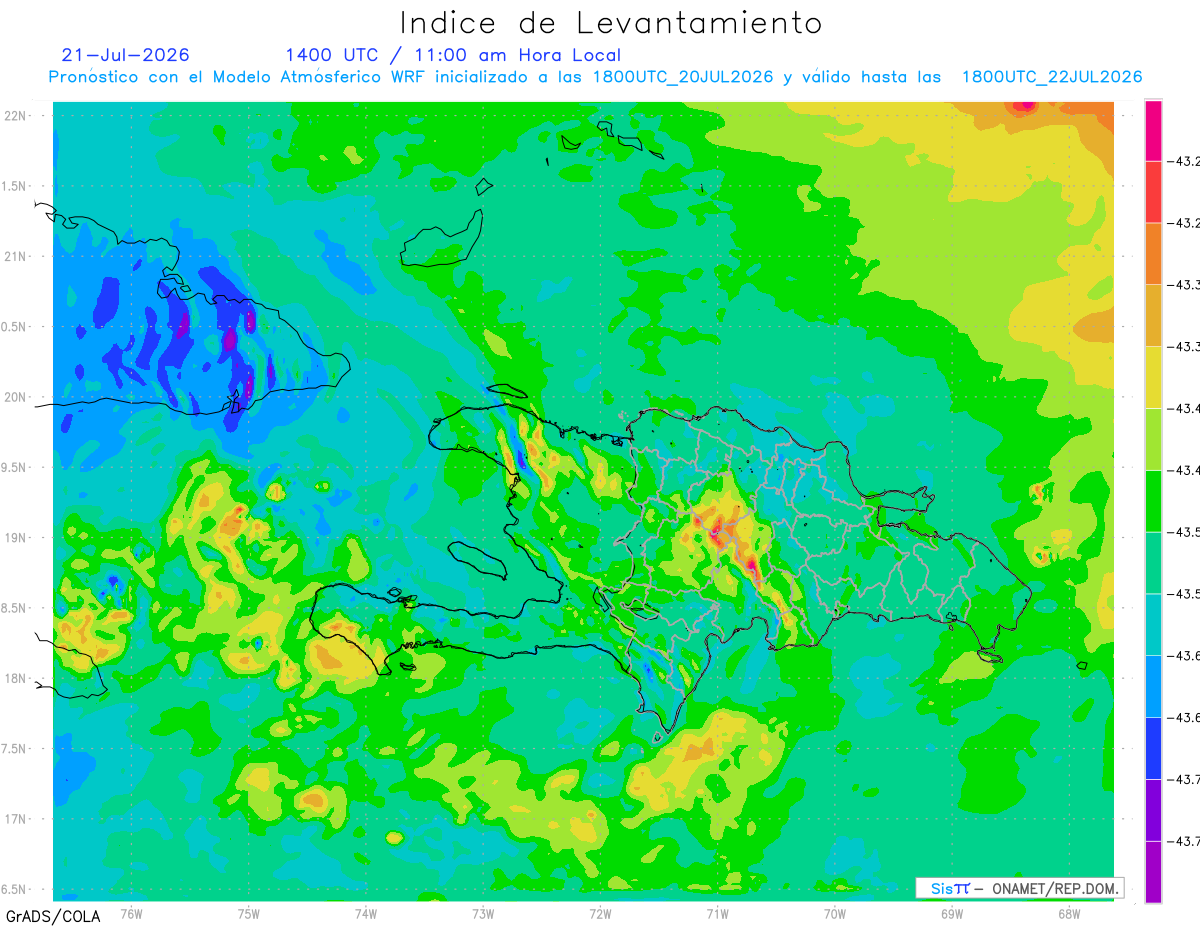1200x927 pixels.
Task: Pick the amber-gold swatch in the color scale
Action: pyautogui.click(x=1153, y=315)
